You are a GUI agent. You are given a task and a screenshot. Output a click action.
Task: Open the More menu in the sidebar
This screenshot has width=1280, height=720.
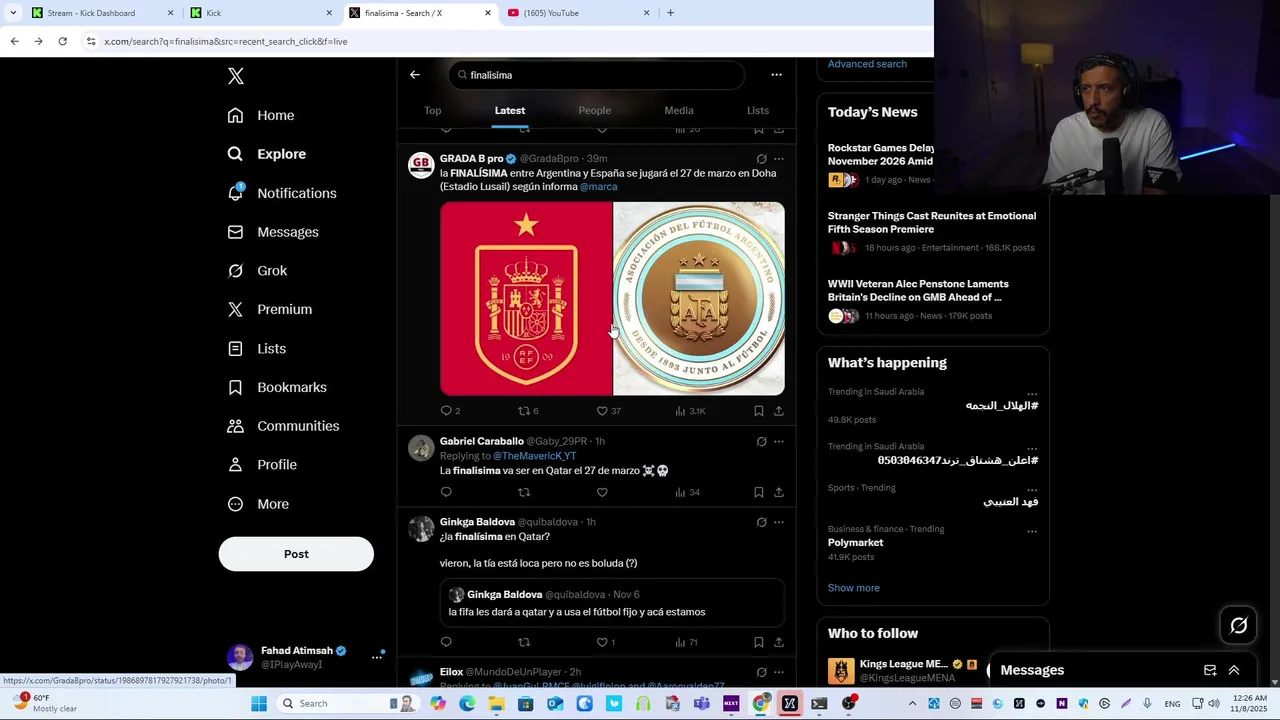258,504
